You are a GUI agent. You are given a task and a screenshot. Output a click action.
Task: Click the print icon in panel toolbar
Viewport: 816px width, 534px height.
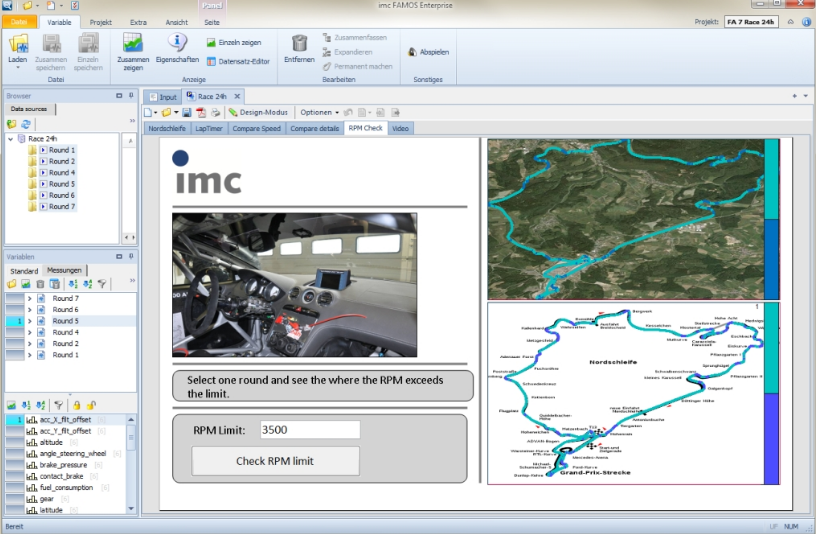(x=215, y=112)
